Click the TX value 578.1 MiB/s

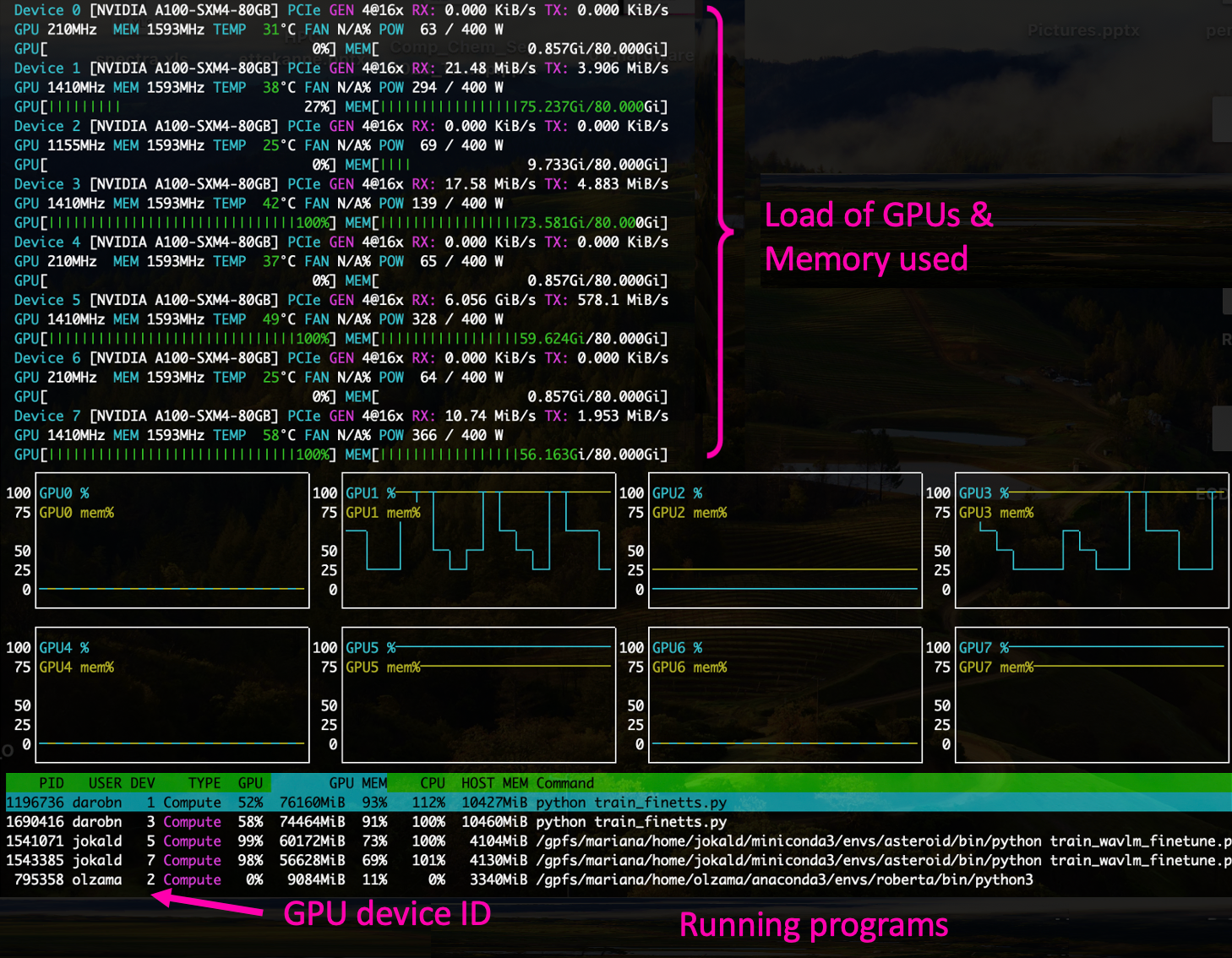pyautogui.click(x=623, y=300)
